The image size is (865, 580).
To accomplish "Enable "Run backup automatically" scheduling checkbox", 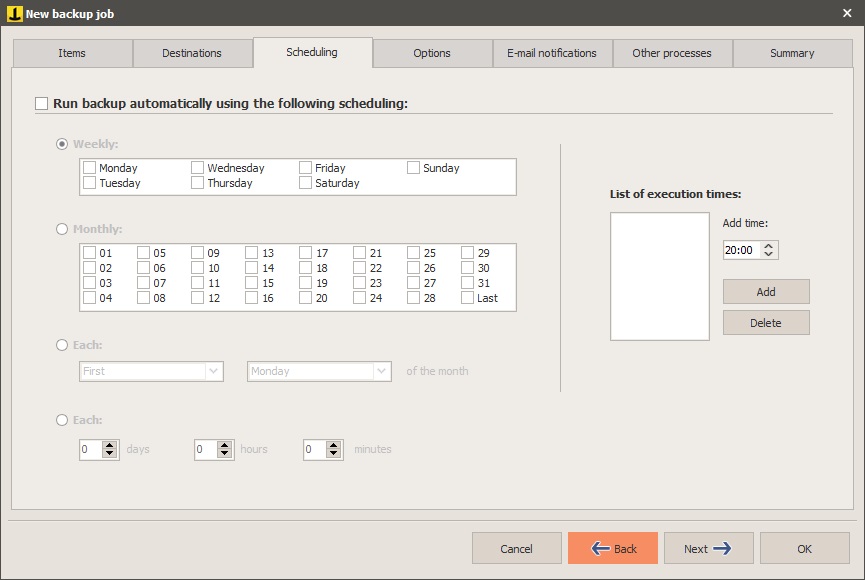I will pos(41,103).
